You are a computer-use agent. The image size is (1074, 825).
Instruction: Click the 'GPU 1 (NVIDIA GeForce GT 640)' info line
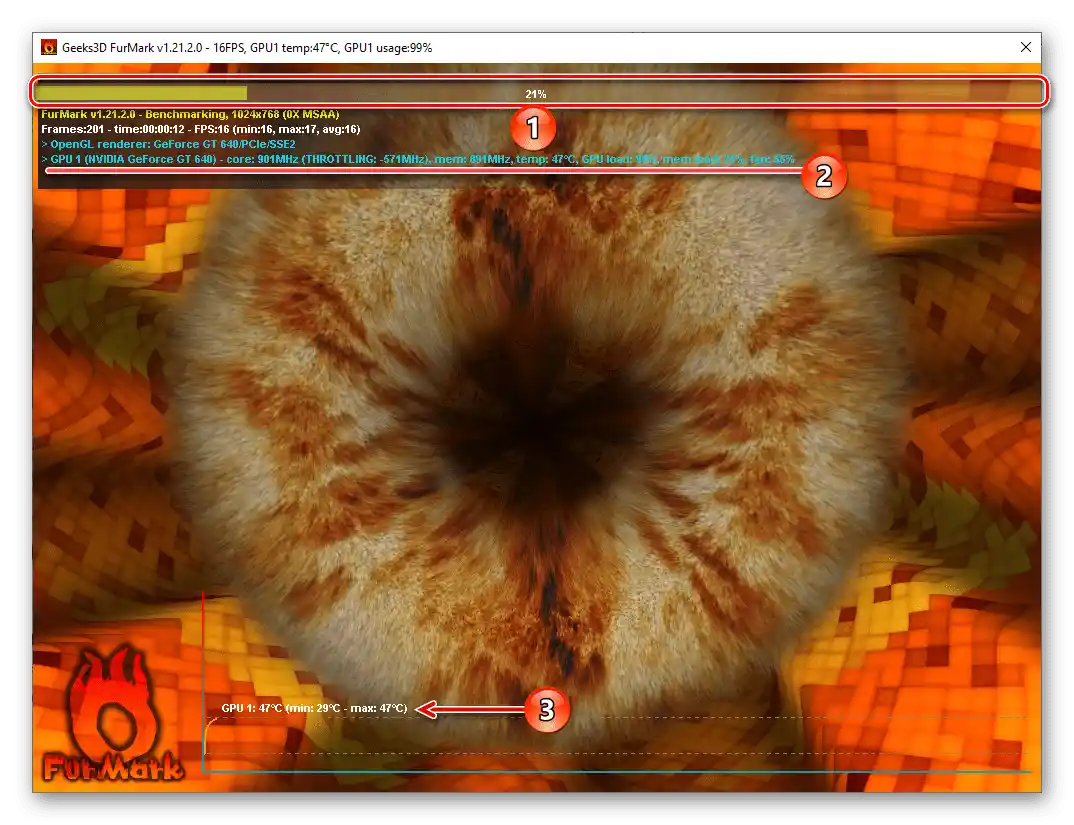(x=418, y=160)
